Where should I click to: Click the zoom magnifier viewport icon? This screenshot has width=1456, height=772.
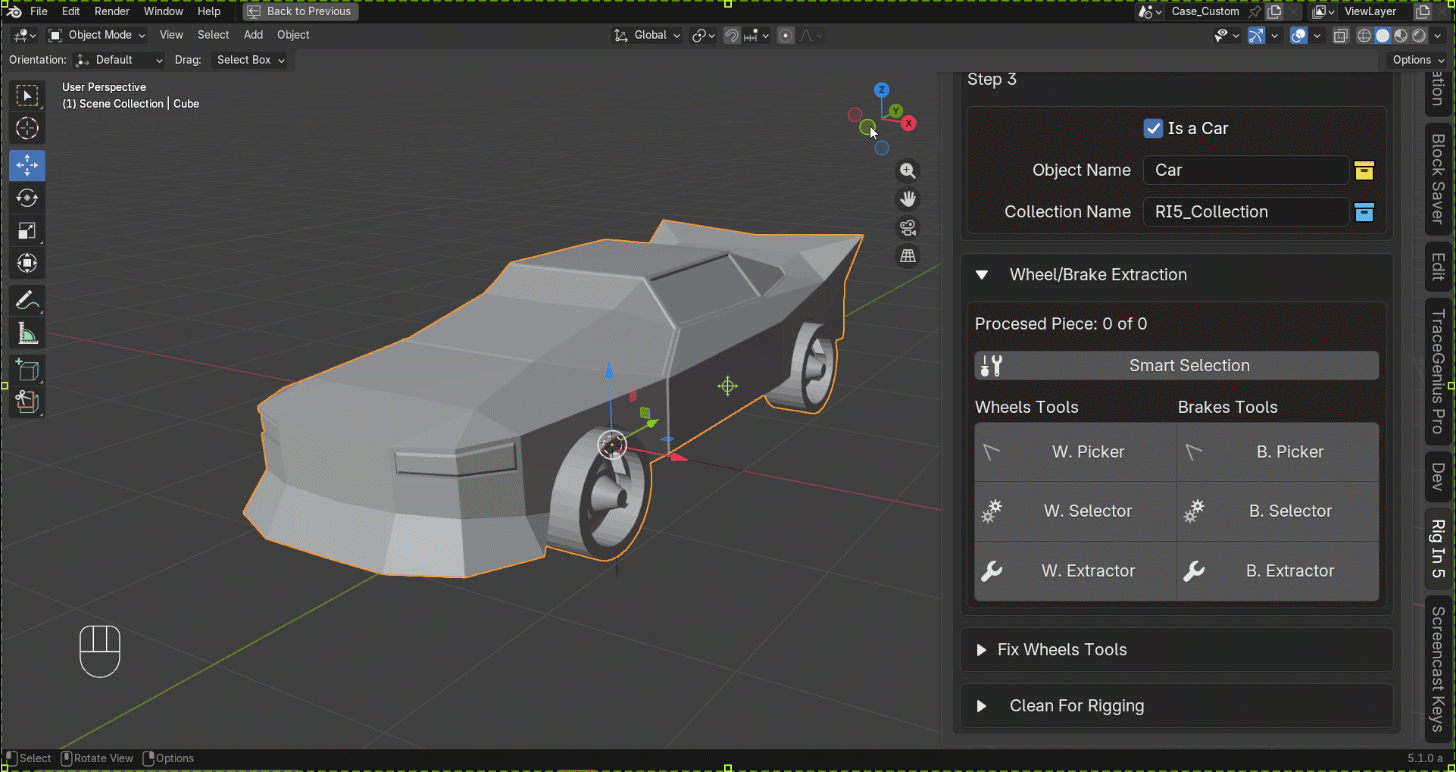[907, 171]
